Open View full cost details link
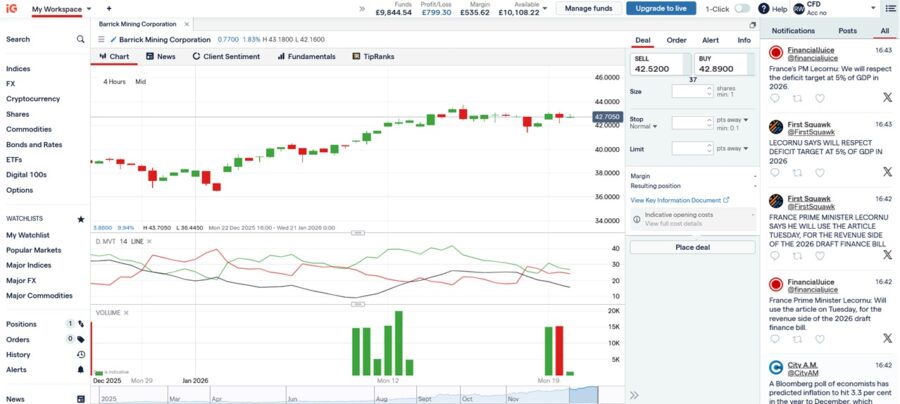The image size is (900, 404). 673,223
